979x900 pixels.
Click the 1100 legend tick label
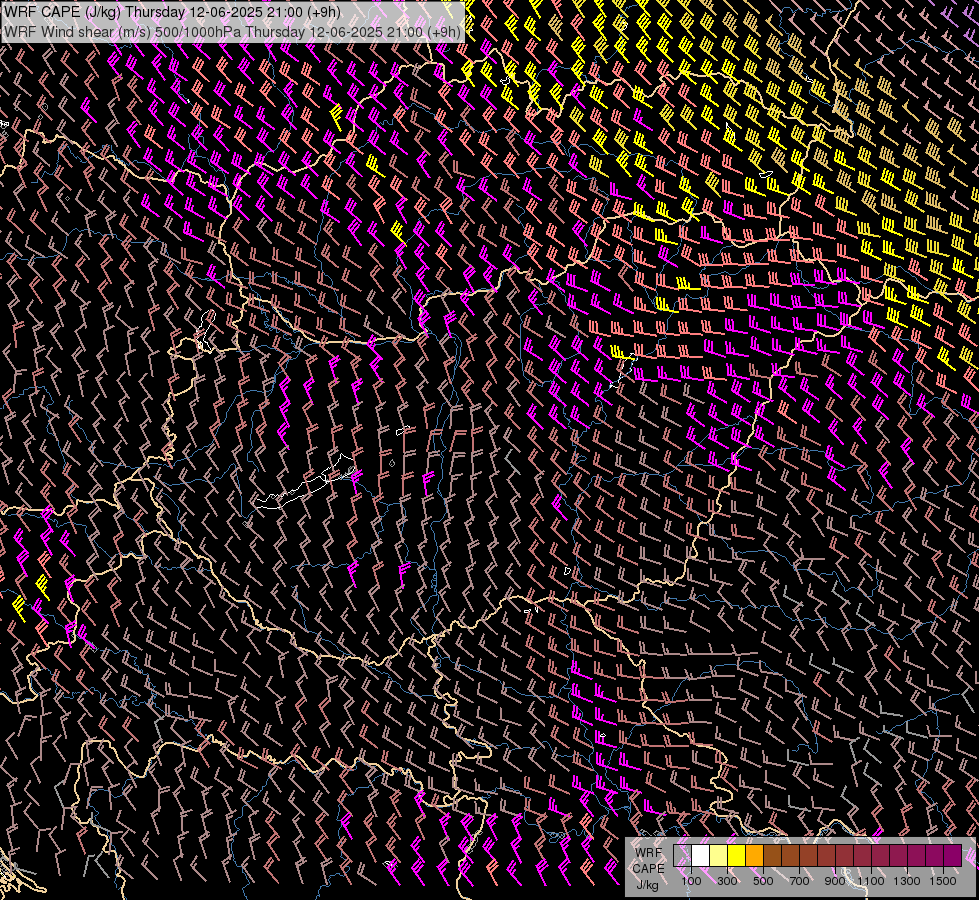[871, 881]
